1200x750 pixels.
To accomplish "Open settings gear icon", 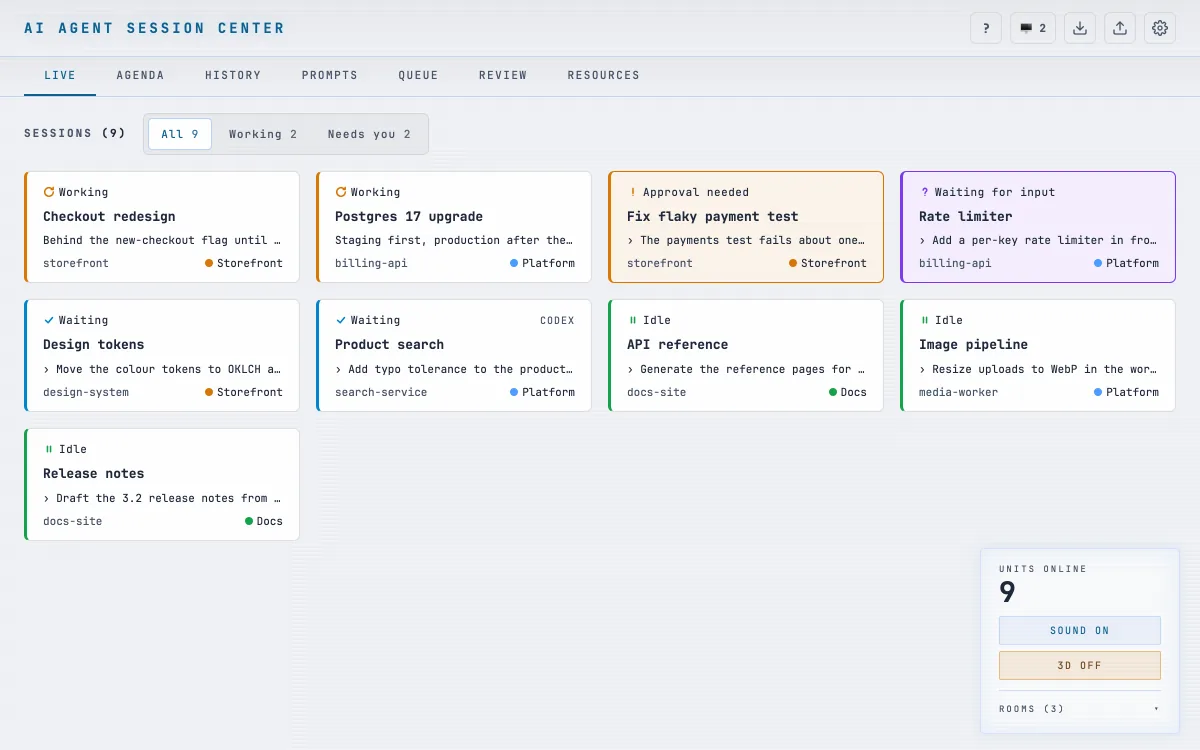I will pyautogui.click(x=1160, y=28).
